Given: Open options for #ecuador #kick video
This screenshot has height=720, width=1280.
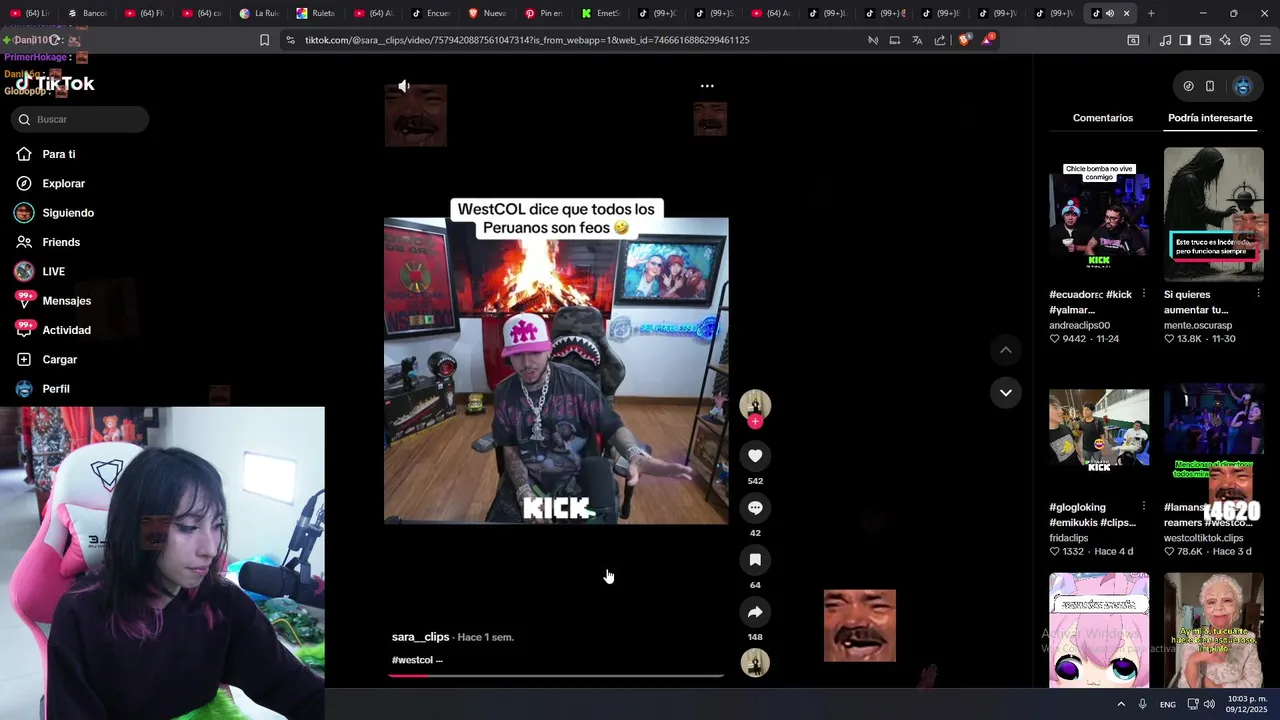Looking at the screenshot, I should 1143,294.
